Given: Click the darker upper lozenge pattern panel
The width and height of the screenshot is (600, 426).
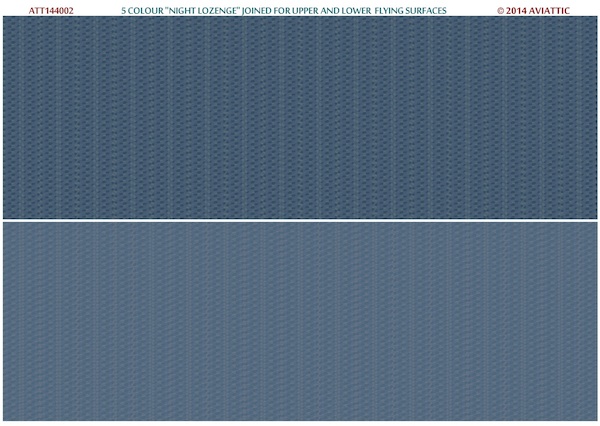Looking at the screenshot, I should [300, 118].
